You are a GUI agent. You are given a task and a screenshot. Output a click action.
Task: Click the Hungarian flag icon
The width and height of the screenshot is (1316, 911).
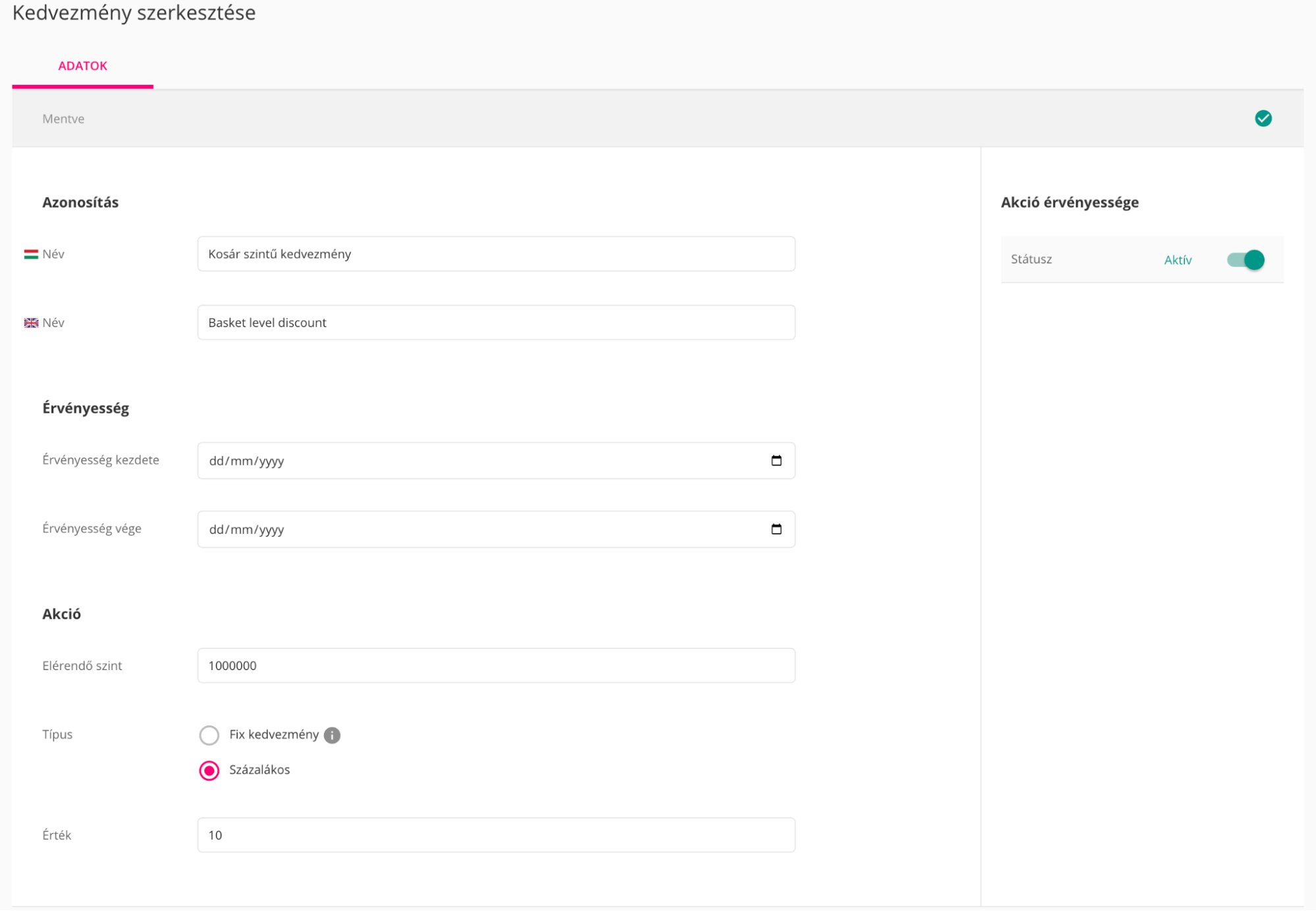[31, 254]
